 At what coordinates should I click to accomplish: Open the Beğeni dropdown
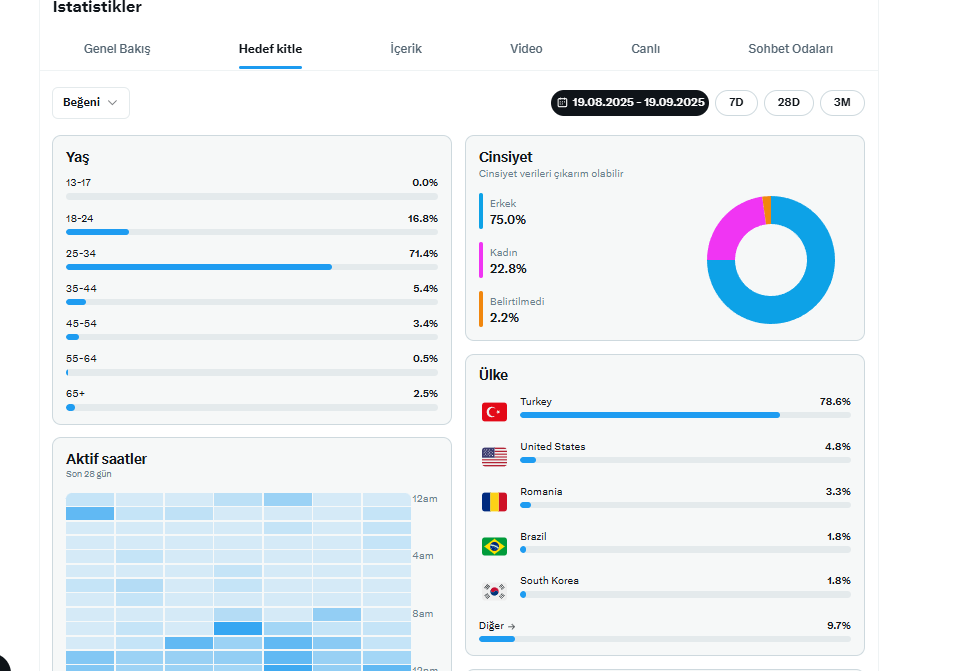tap(91, 103)
